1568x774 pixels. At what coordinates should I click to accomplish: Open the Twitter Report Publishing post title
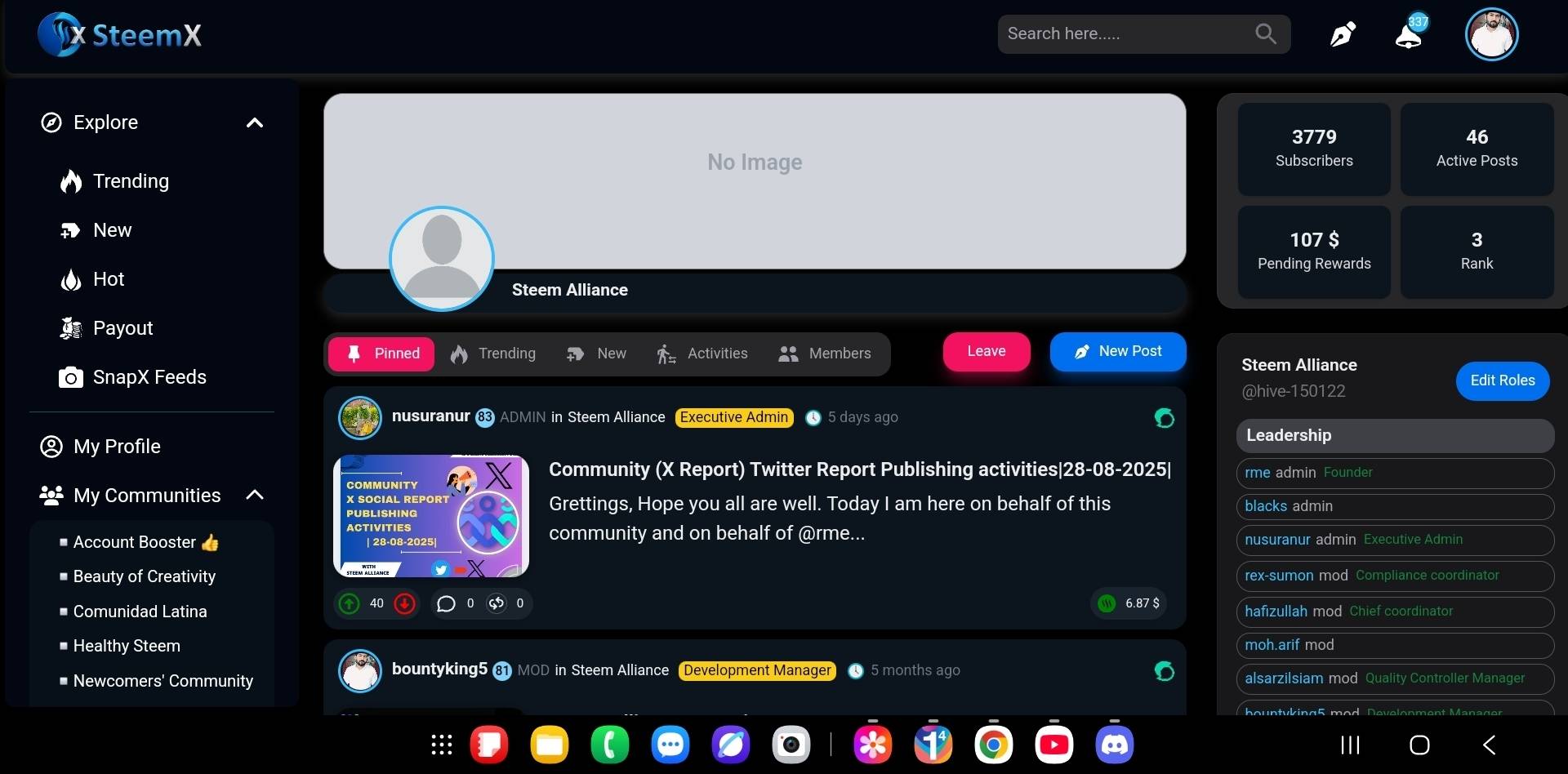pos(860,469)
